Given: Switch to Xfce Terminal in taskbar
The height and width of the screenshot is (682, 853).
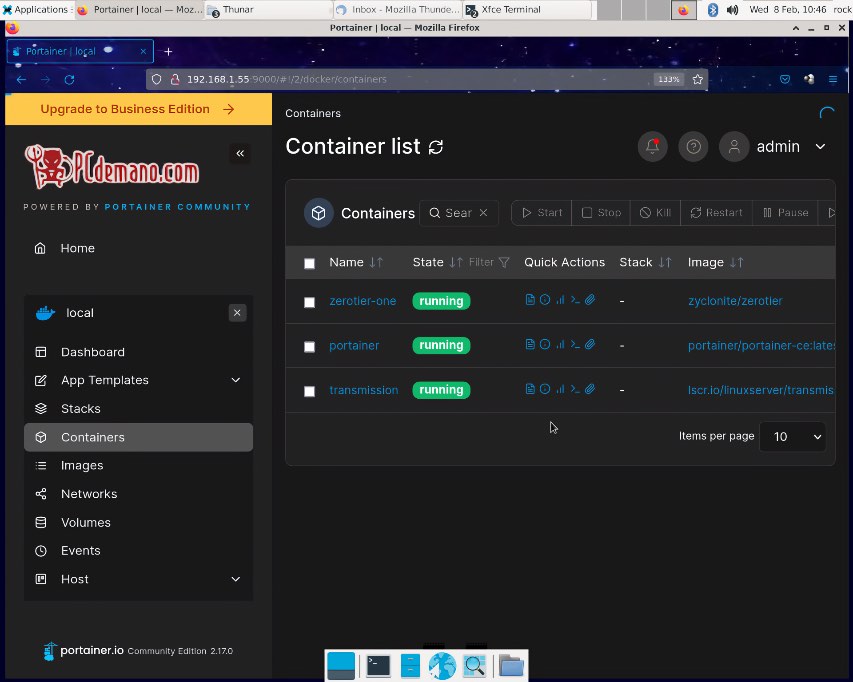Looking at the screenshot, I should (x=526, y=10).
